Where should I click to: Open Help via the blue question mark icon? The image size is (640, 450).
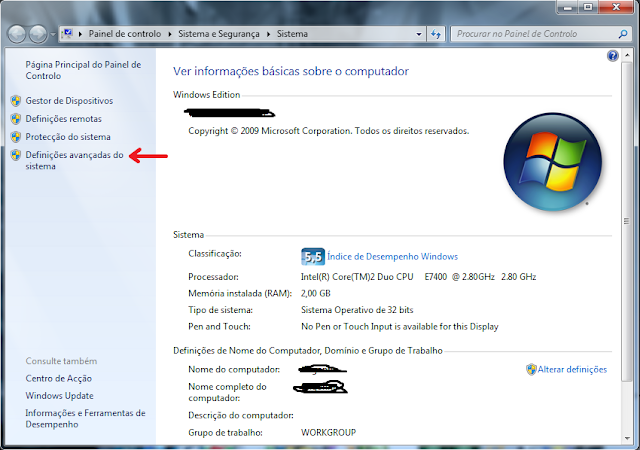coord(612,56)
